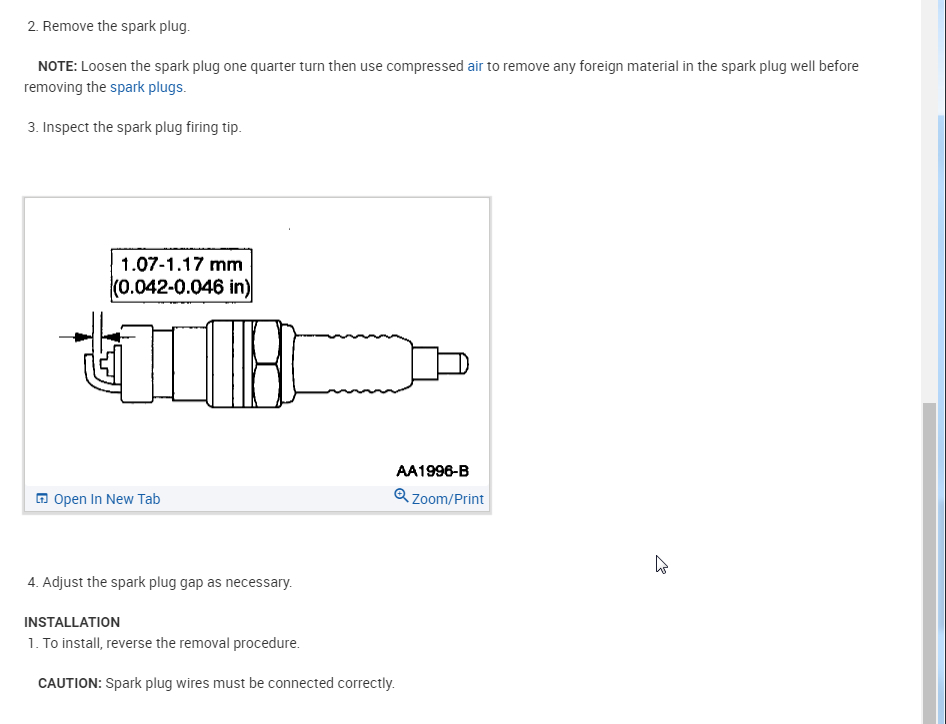Viewport: 946px width, 724px height.
Task: Click the bold NOTE label
Action: point(57,66)
